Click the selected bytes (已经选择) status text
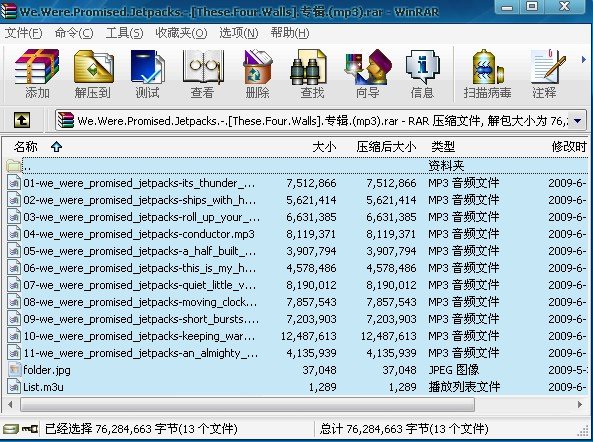The height and width of the screenshot is (442, 593). pyautogui.click(x=141, y=429)
